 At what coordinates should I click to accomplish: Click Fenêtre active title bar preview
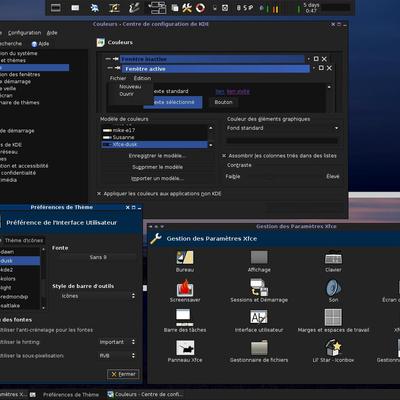tap(215, 69)
